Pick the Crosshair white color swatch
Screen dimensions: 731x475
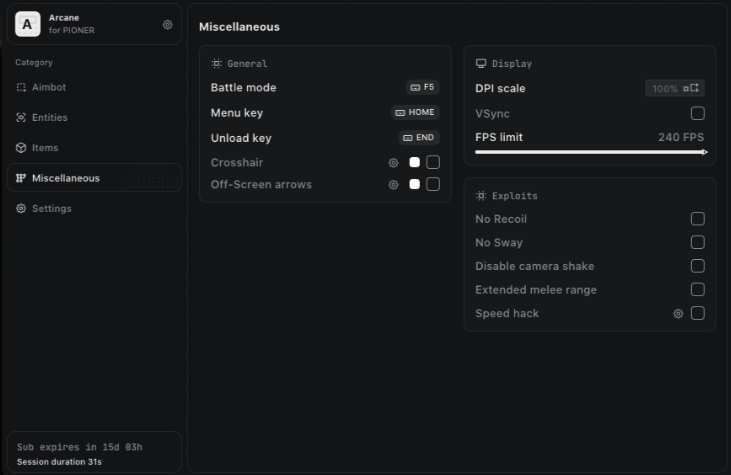(414, 162)
